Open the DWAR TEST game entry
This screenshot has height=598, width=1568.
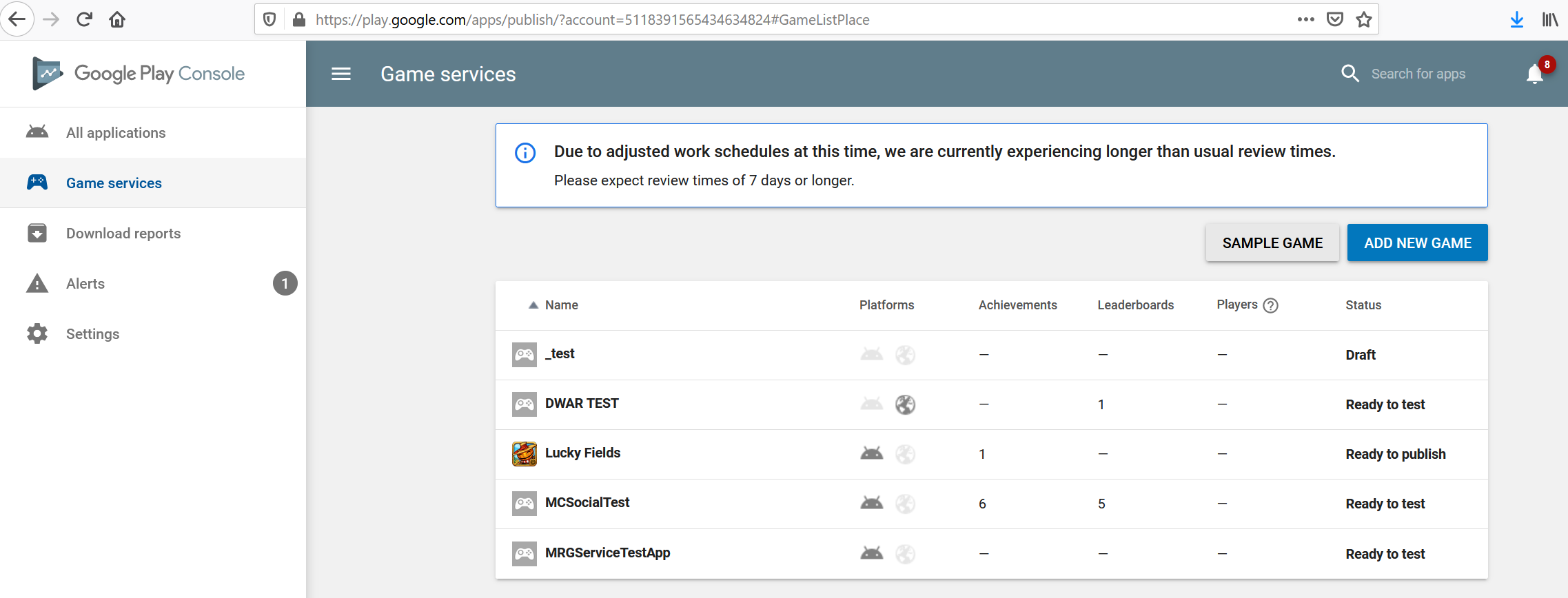582,403
